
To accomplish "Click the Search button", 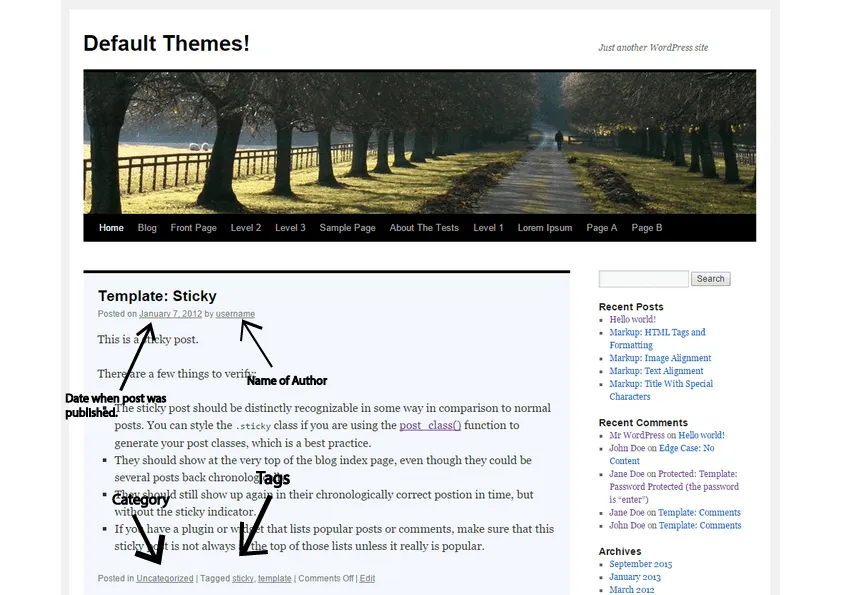I will pos(710,279).
